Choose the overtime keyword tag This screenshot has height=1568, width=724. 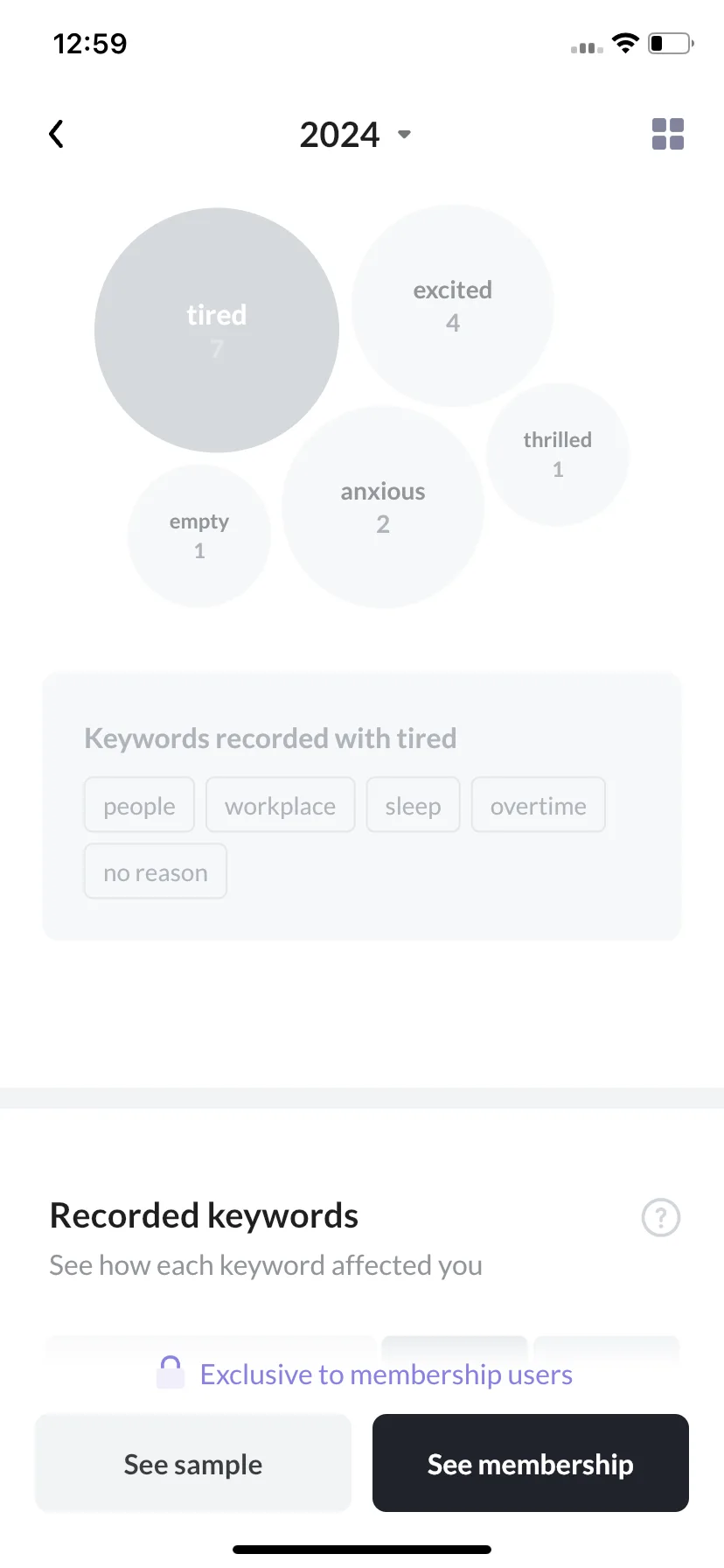click(x=538, y=805)
